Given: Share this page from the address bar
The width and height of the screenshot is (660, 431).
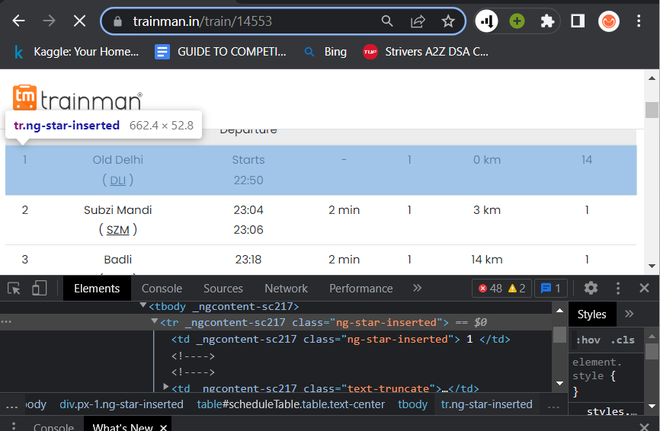Looking at the screenshot, I should pos(418,21).
